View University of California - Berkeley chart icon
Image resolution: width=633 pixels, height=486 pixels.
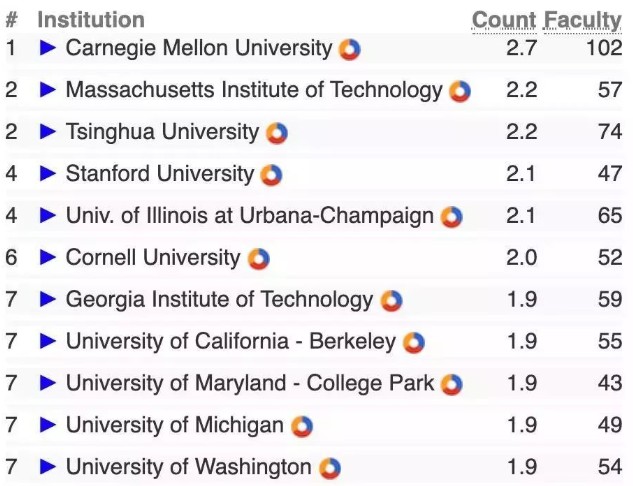coord(414,343)
